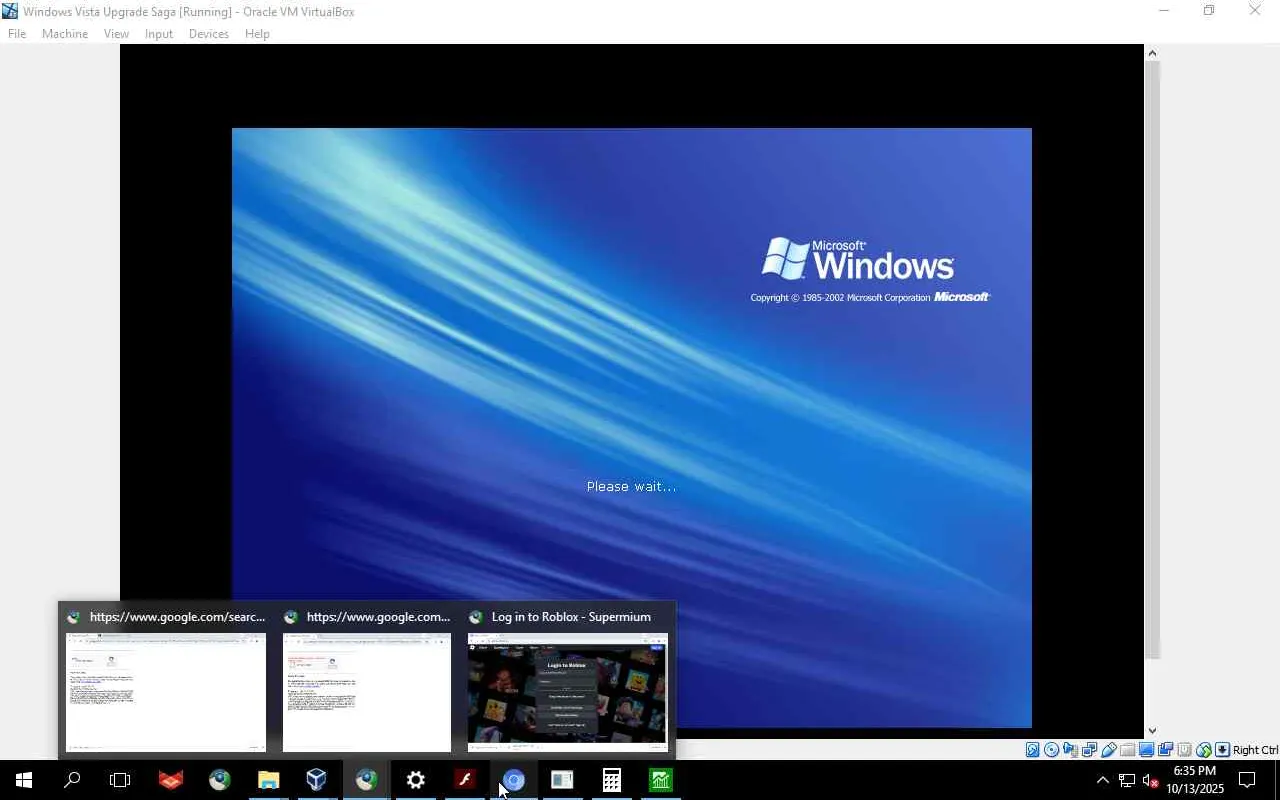Click the keyboard capture indicator icon

coord(1222,750)
